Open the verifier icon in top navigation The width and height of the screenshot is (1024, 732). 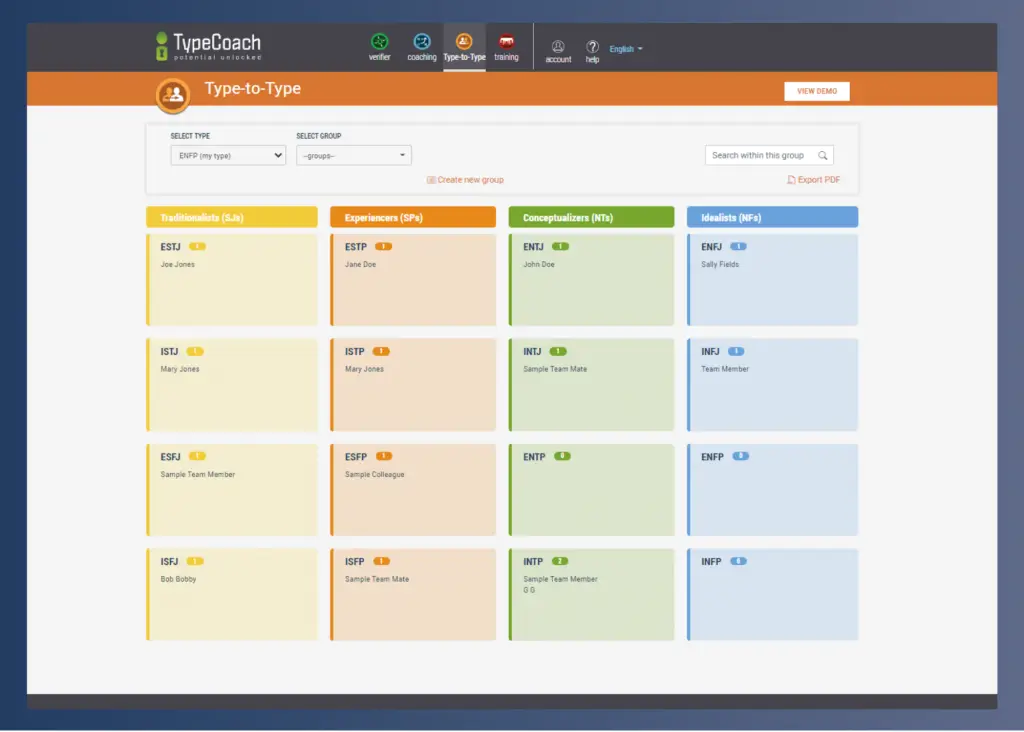pos(379,42)
